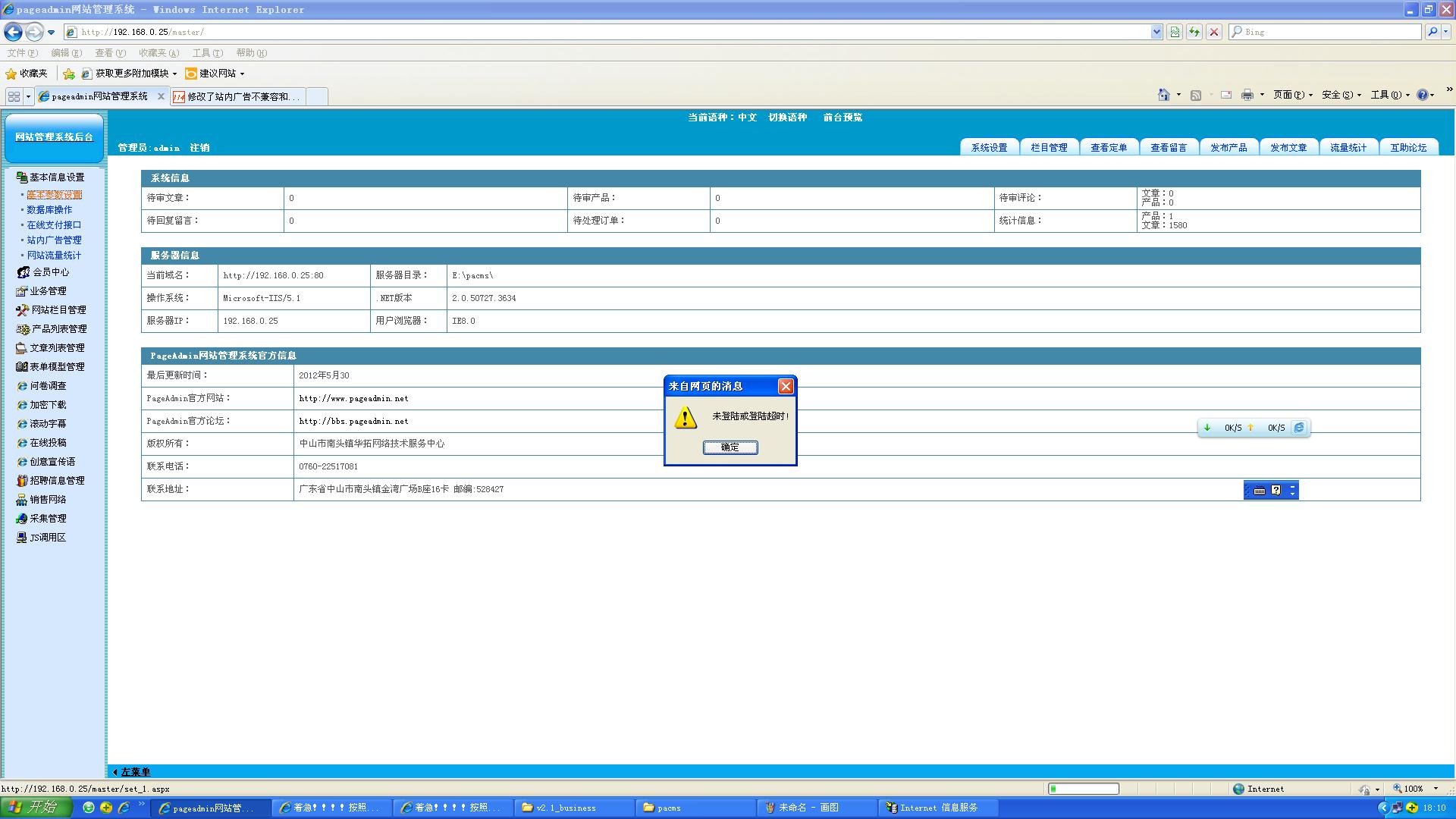Open the 工具(T) menu in menu bar
Screen dimensions: 1456x819
click(x=207, y=53)
